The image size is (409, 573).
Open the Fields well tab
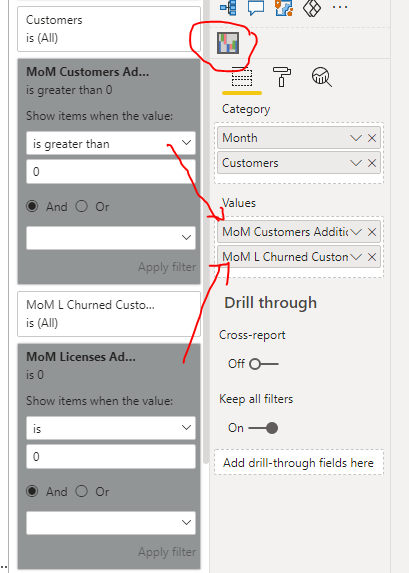[242, 78]
